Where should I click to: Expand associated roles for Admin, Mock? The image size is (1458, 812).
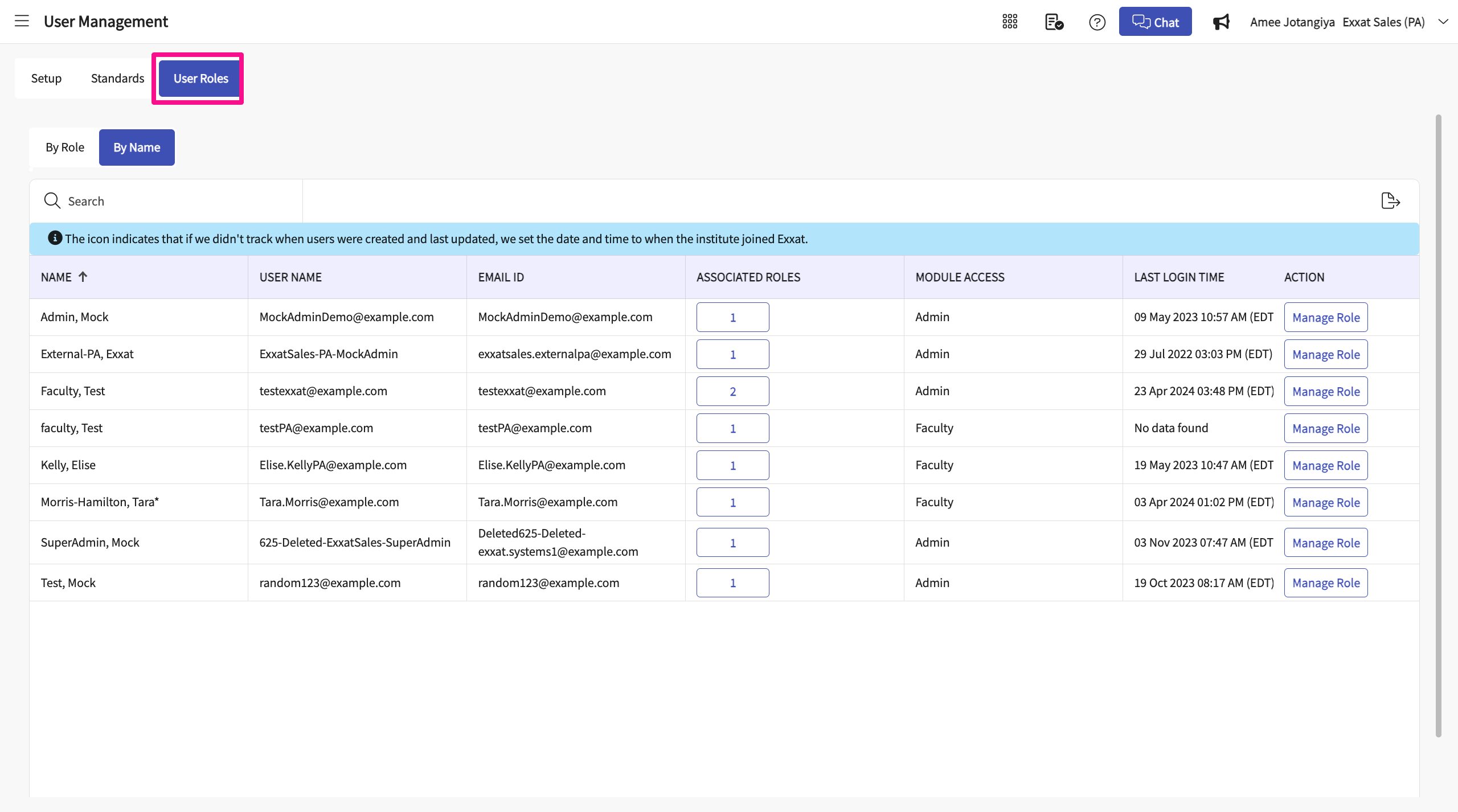coord(732,317)
